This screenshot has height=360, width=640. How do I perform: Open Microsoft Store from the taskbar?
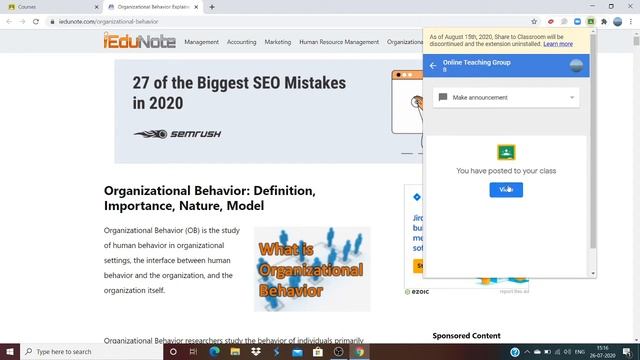pyautogui.click(x=318, y=351)
